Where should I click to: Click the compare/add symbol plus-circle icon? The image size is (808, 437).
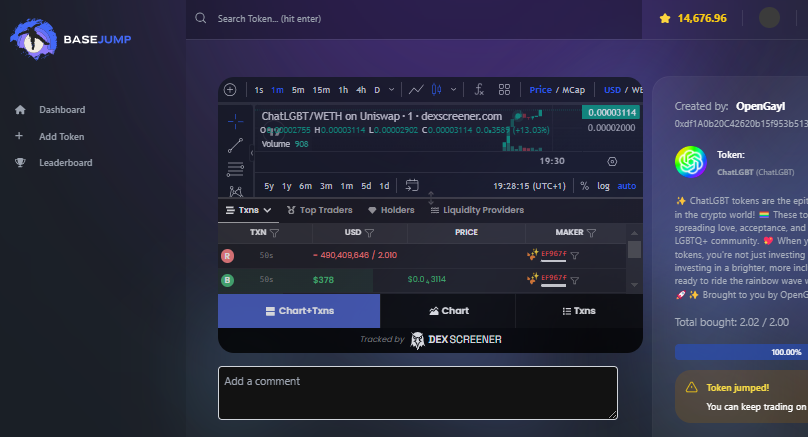coord(230,90)
